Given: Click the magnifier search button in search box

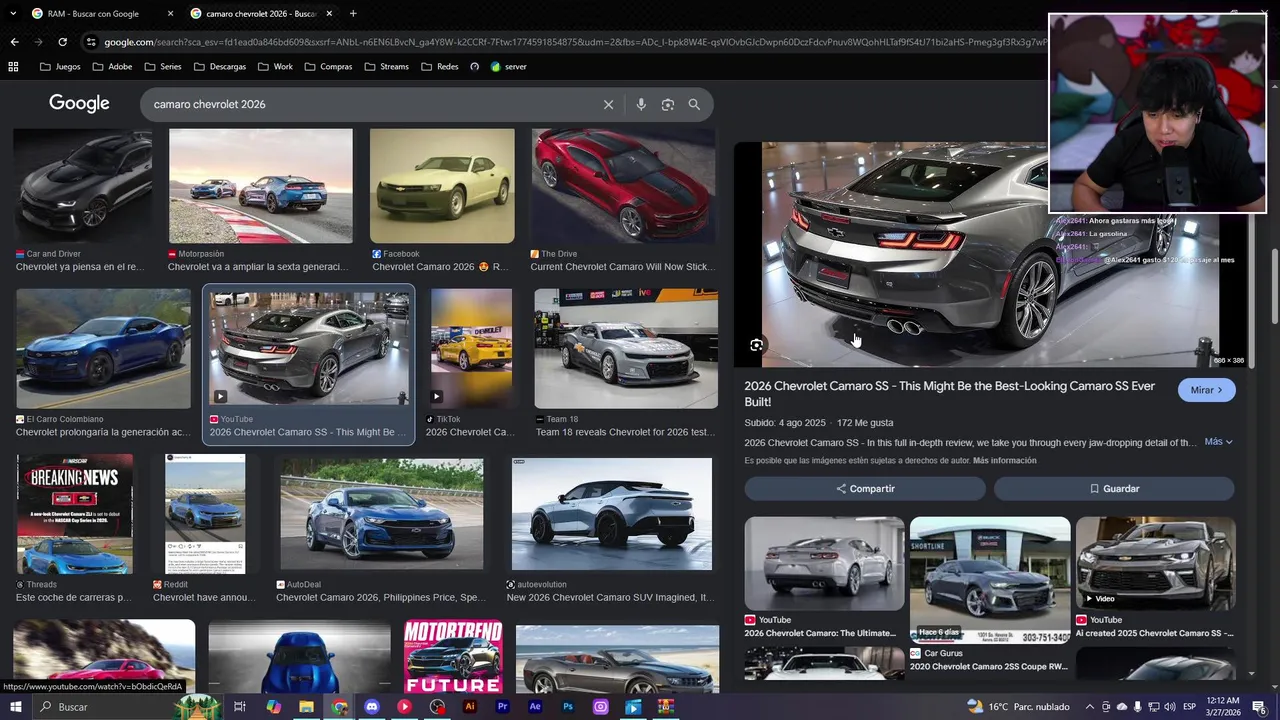Looking at the screenshot, I should pyautogui.click(x=694, y=104).
